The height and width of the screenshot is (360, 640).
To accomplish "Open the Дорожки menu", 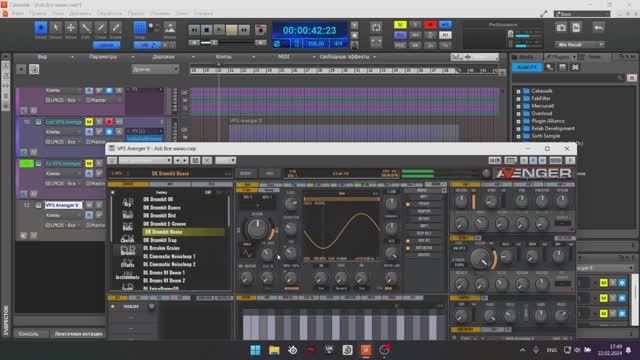I will coord(163,57).
